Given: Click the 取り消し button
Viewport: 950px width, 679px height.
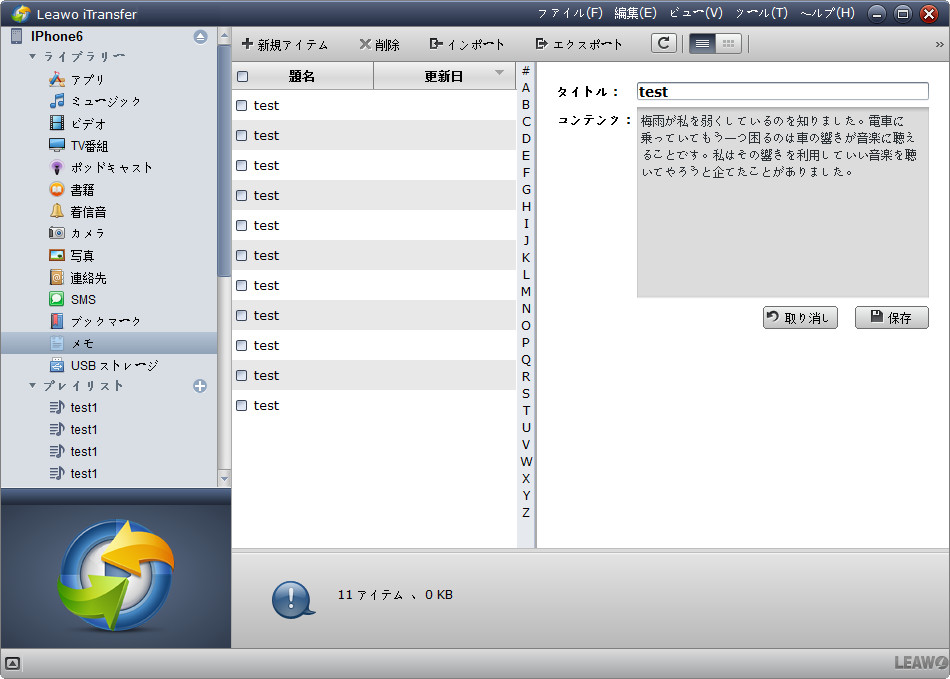Looking at the screenshot, I should coord(799,318).
